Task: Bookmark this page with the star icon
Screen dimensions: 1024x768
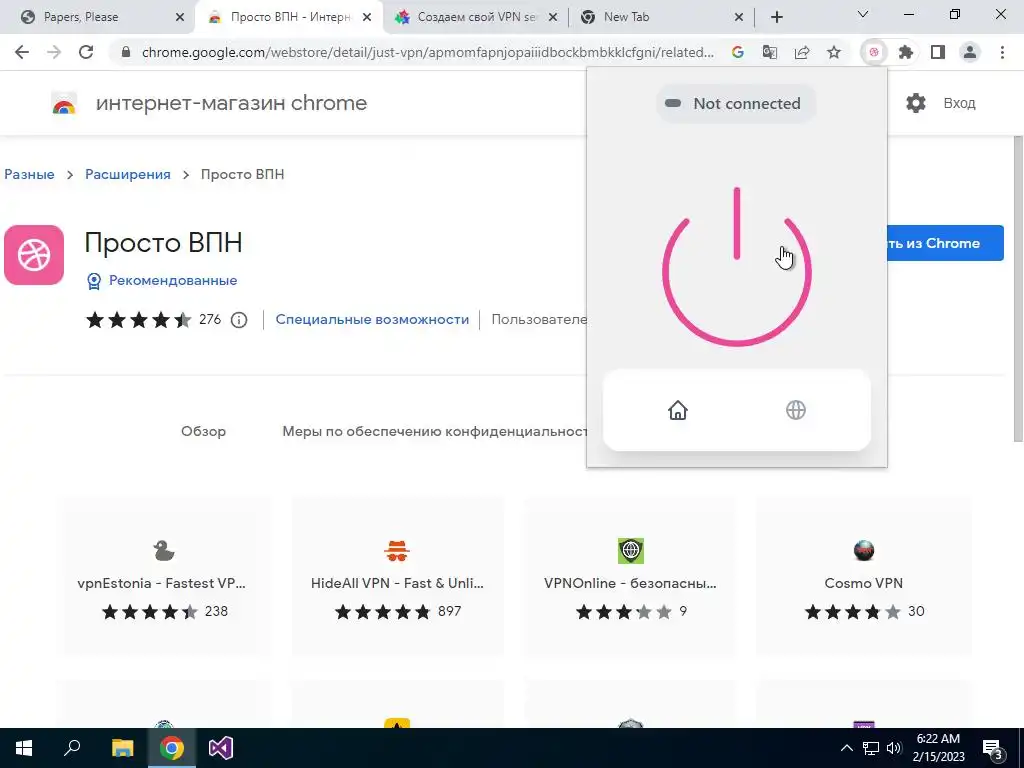Action: point(834,52)
